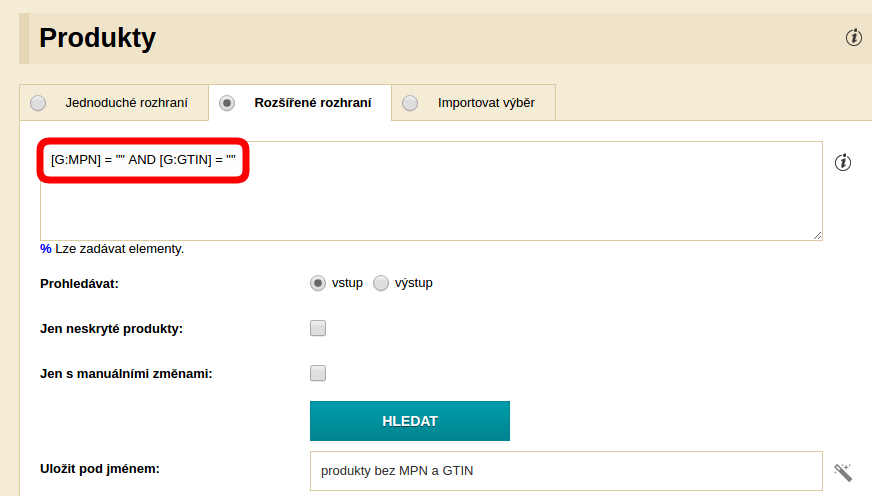Click the 'Jen neskryté produkty:' label
Viewport: 872px width, 496px height.
[111, 329]
